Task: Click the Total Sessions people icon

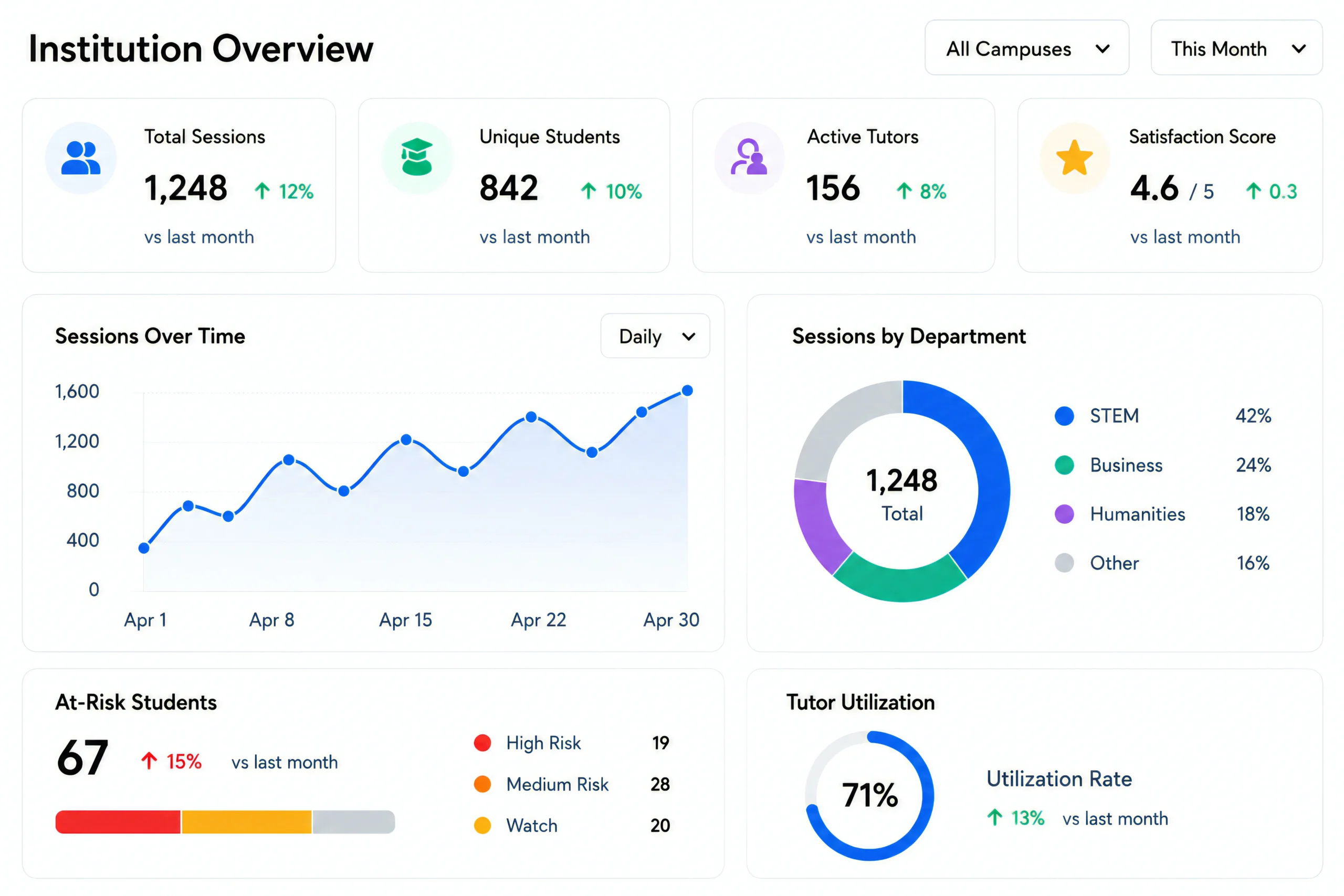Action: coord(80,157)
